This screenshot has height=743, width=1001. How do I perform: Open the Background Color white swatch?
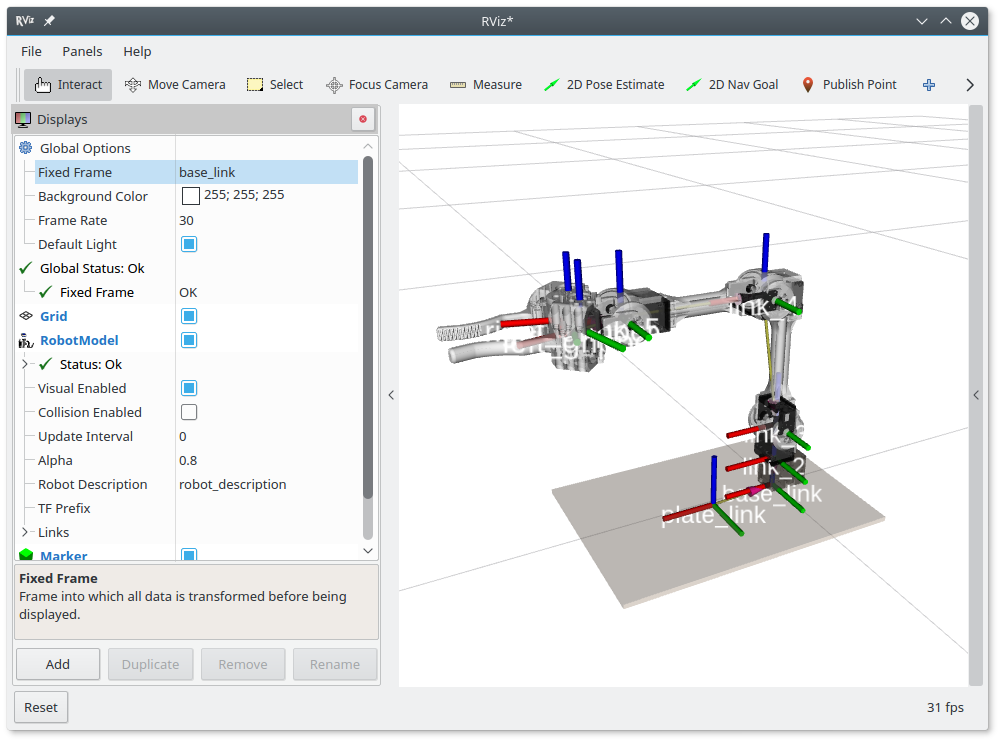(190, 196)
